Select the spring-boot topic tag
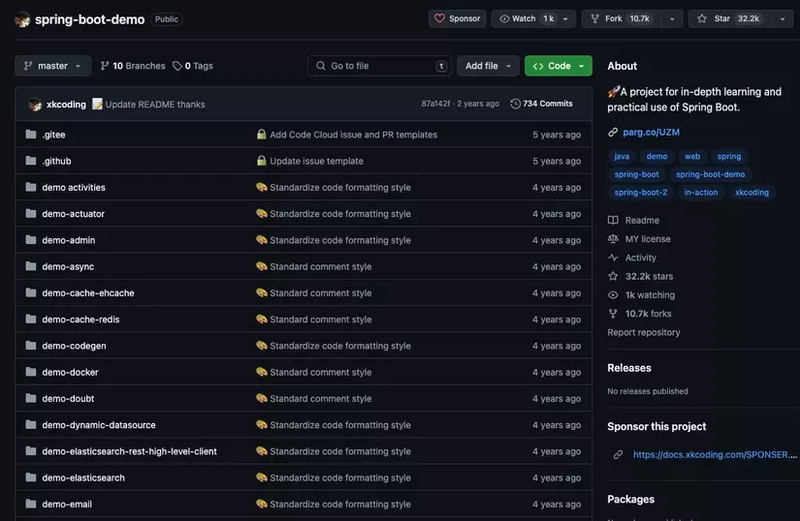Viewport: 800px width, 521px height. point(636,174)
